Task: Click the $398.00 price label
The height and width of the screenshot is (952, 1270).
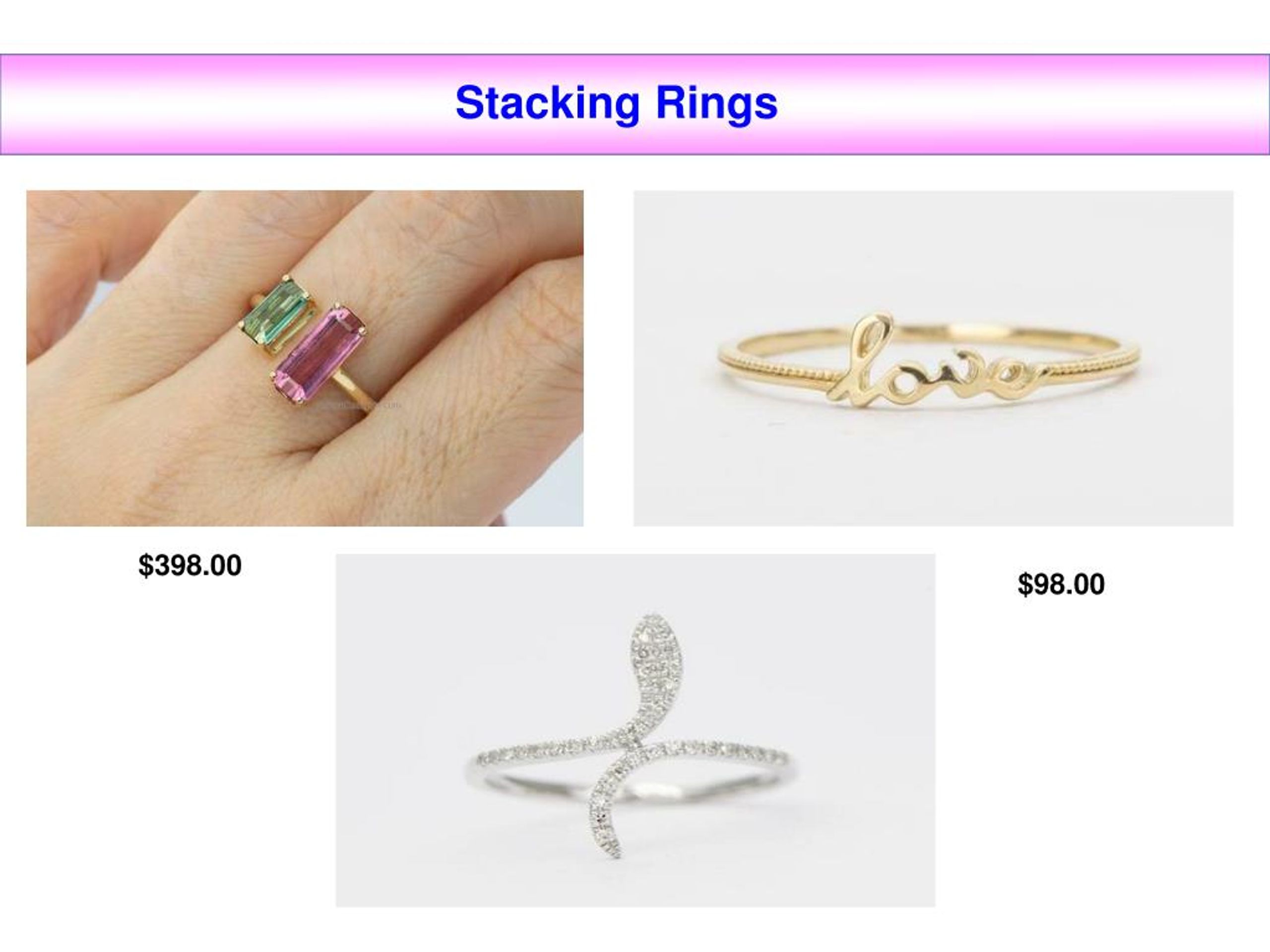Action: 190,566
